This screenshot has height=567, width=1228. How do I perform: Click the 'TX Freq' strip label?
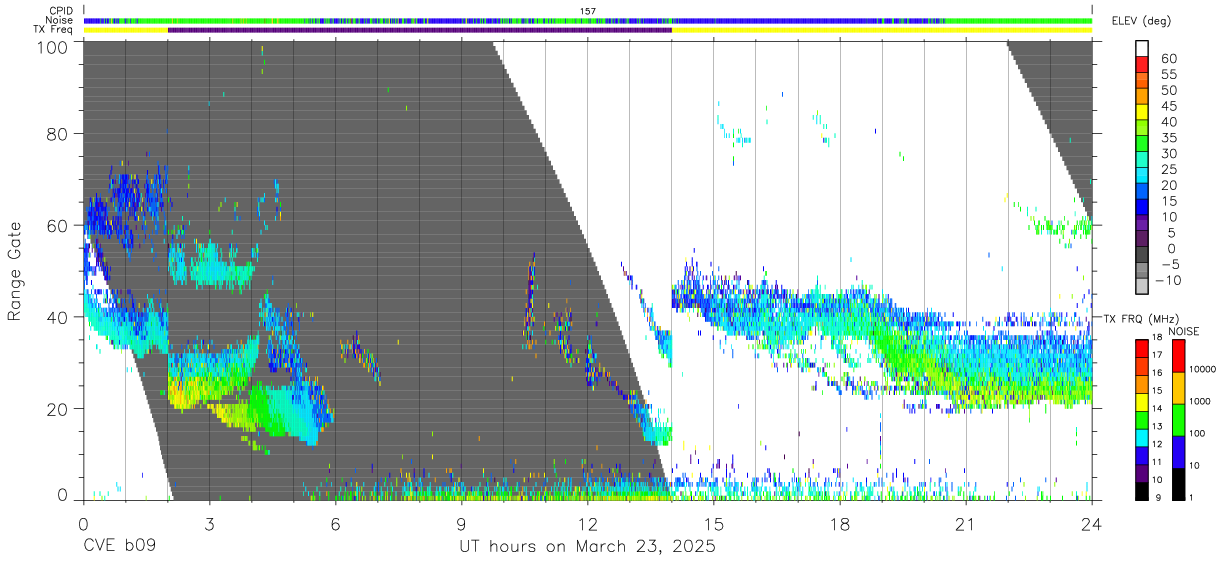tap(53, 29)
